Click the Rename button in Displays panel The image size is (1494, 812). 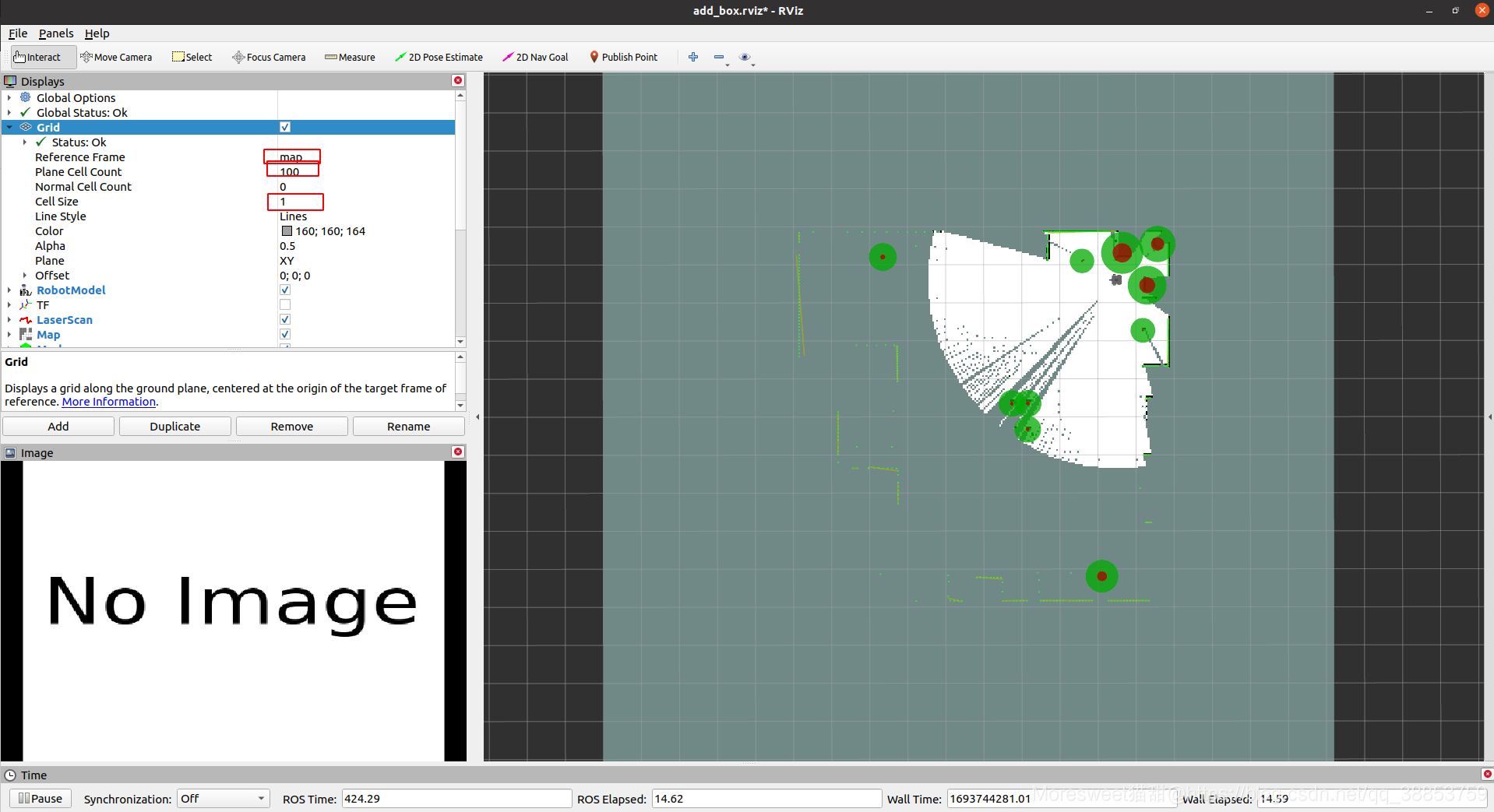408,426
